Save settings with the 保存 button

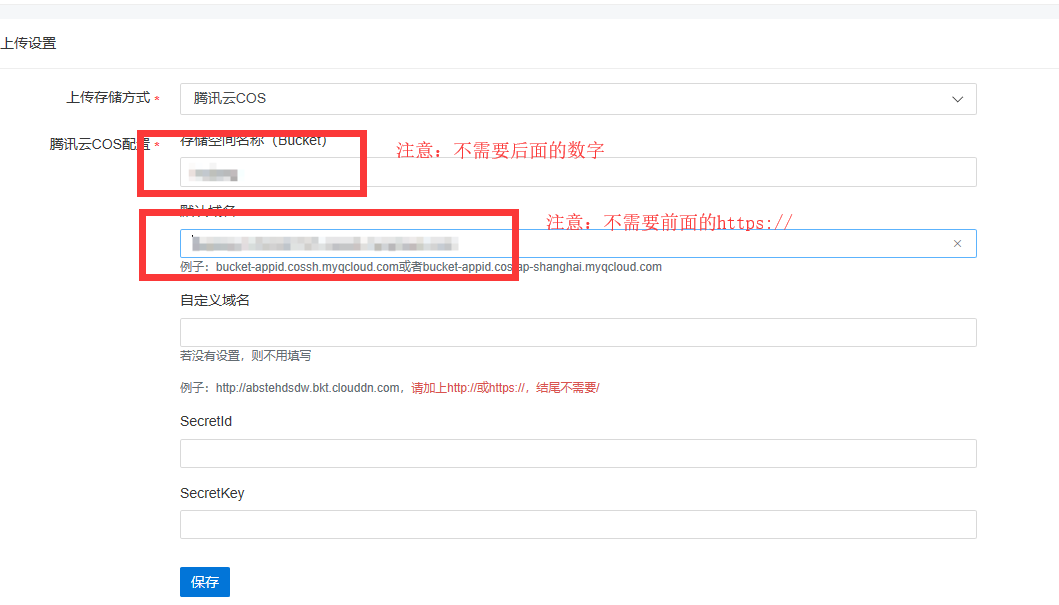click(205, 582)
